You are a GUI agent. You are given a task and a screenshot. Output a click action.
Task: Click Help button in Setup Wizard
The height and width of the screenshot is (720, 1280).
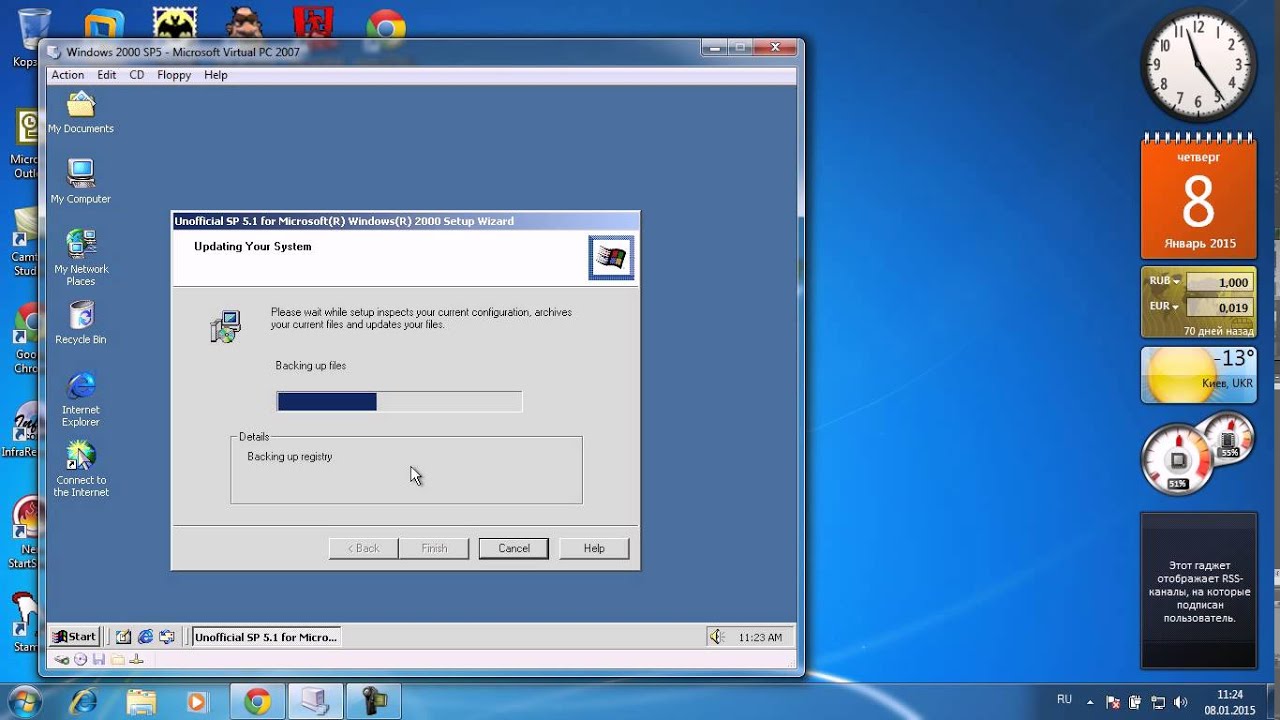(x=594, y=548)
